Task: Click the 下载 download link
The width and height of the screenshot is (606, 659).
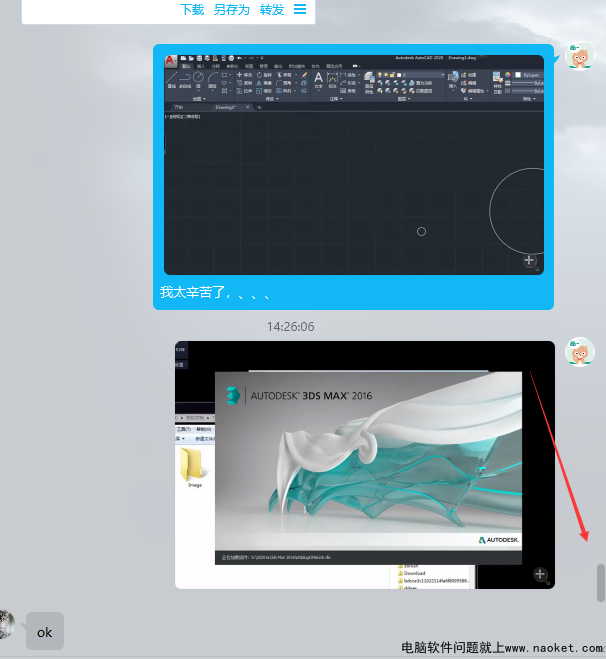Action: coord(192,9)
